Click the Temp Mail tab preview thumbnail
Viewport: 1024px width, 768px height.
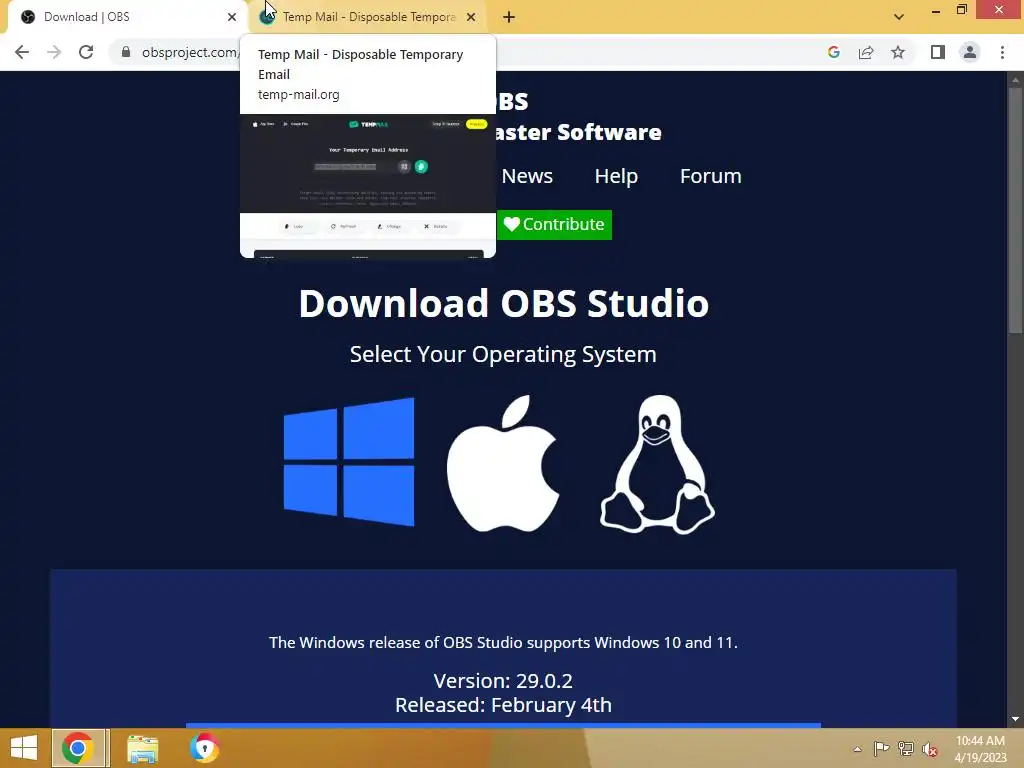tap(368, 186)
